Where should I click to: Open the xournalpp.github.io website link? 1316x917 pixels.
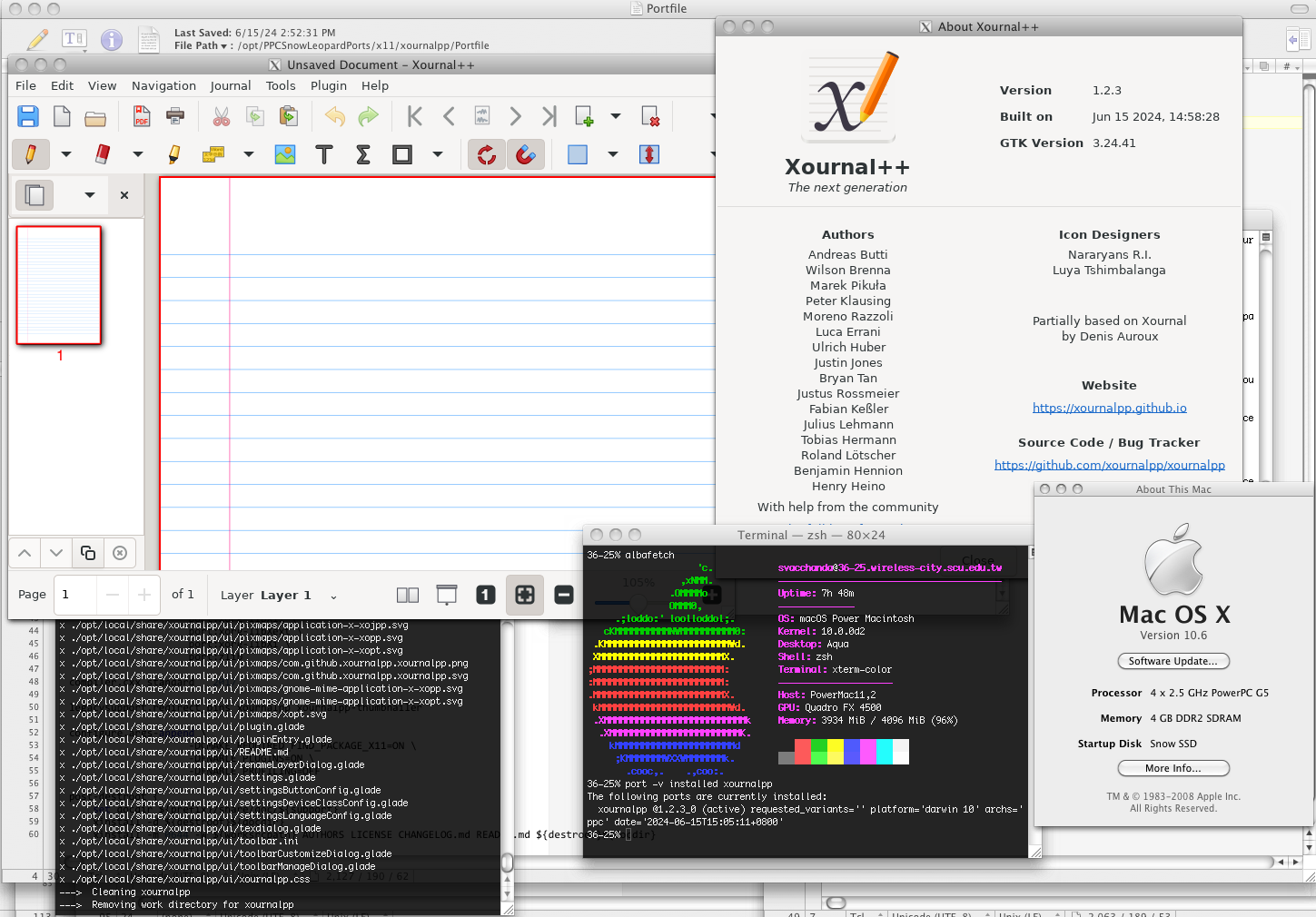coord(1109,408)
